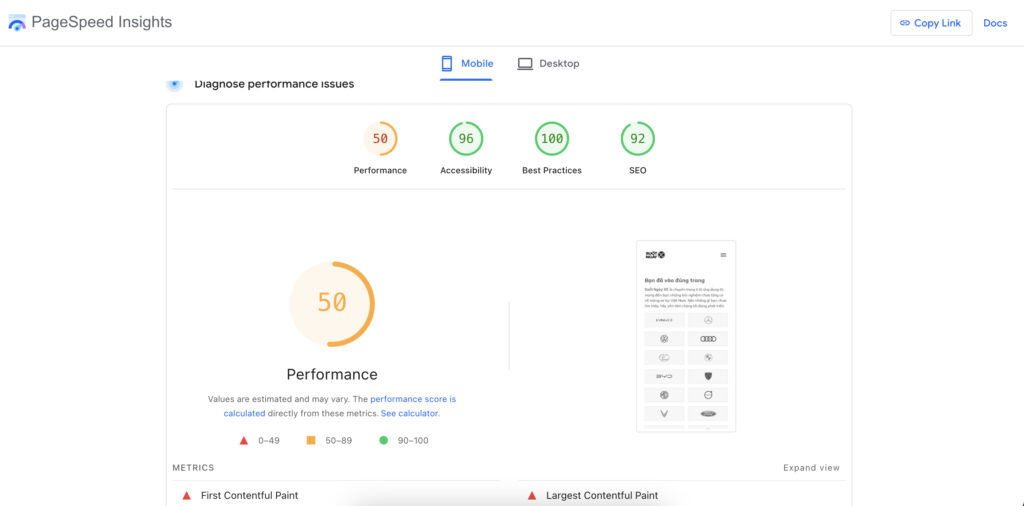
Task: Click the link chain icon in Copy Link
Action: coord(904,23)
